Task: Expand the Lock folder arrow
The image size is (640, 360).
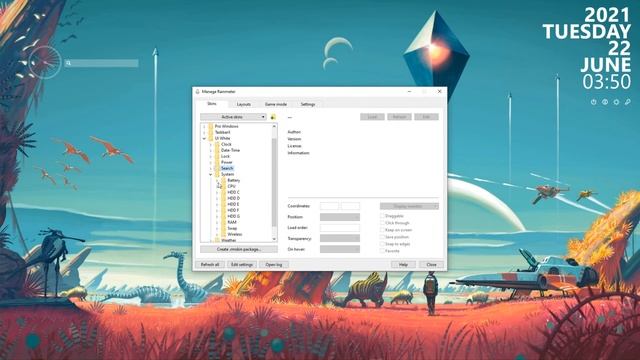Action: [211, 156]
